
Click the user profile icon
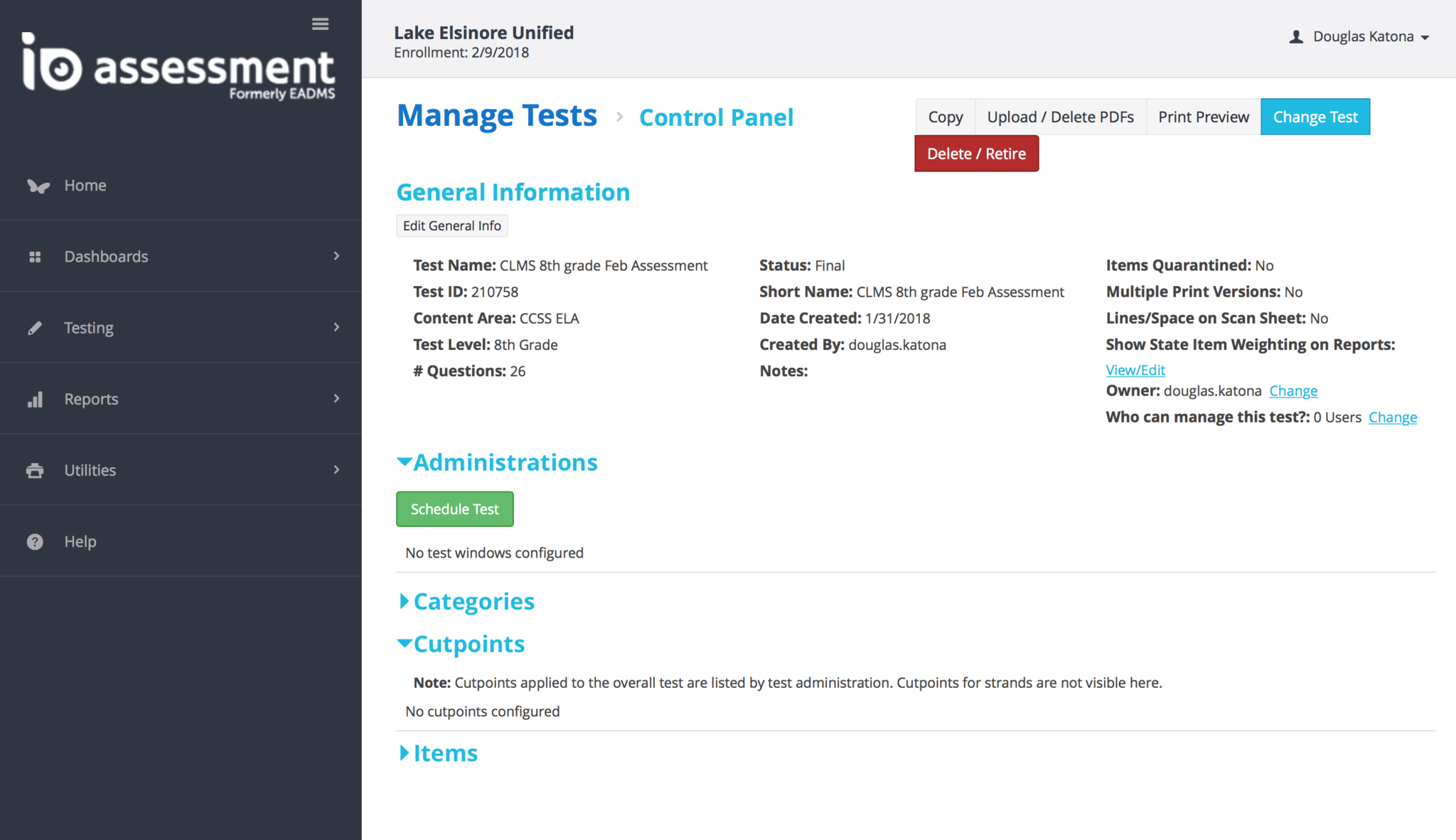1296,37
